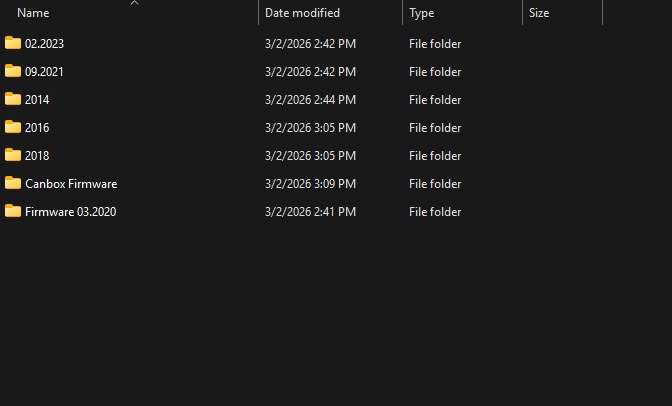Screen dimensions: 672x406
Task: Click the Type column header
Action: point(421,13)
